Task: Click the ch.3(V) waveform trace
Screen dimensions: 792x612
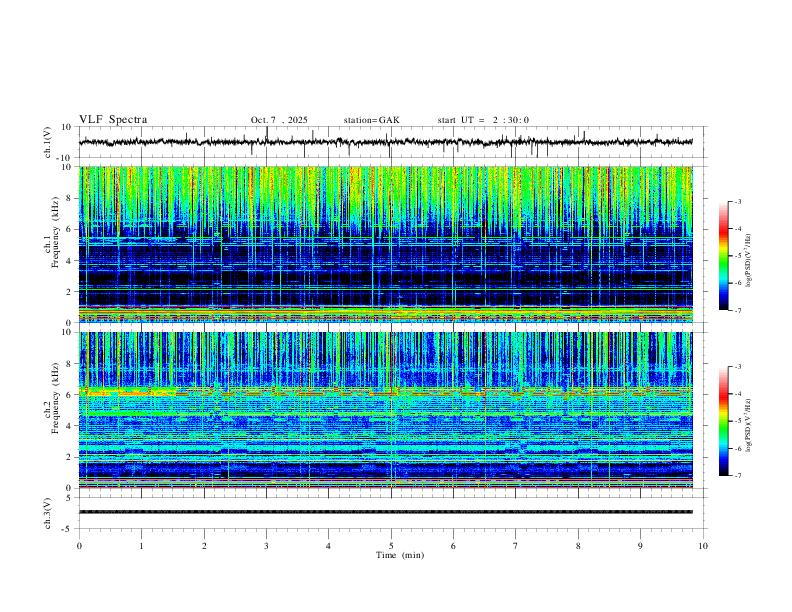Action: click(386, 512)
